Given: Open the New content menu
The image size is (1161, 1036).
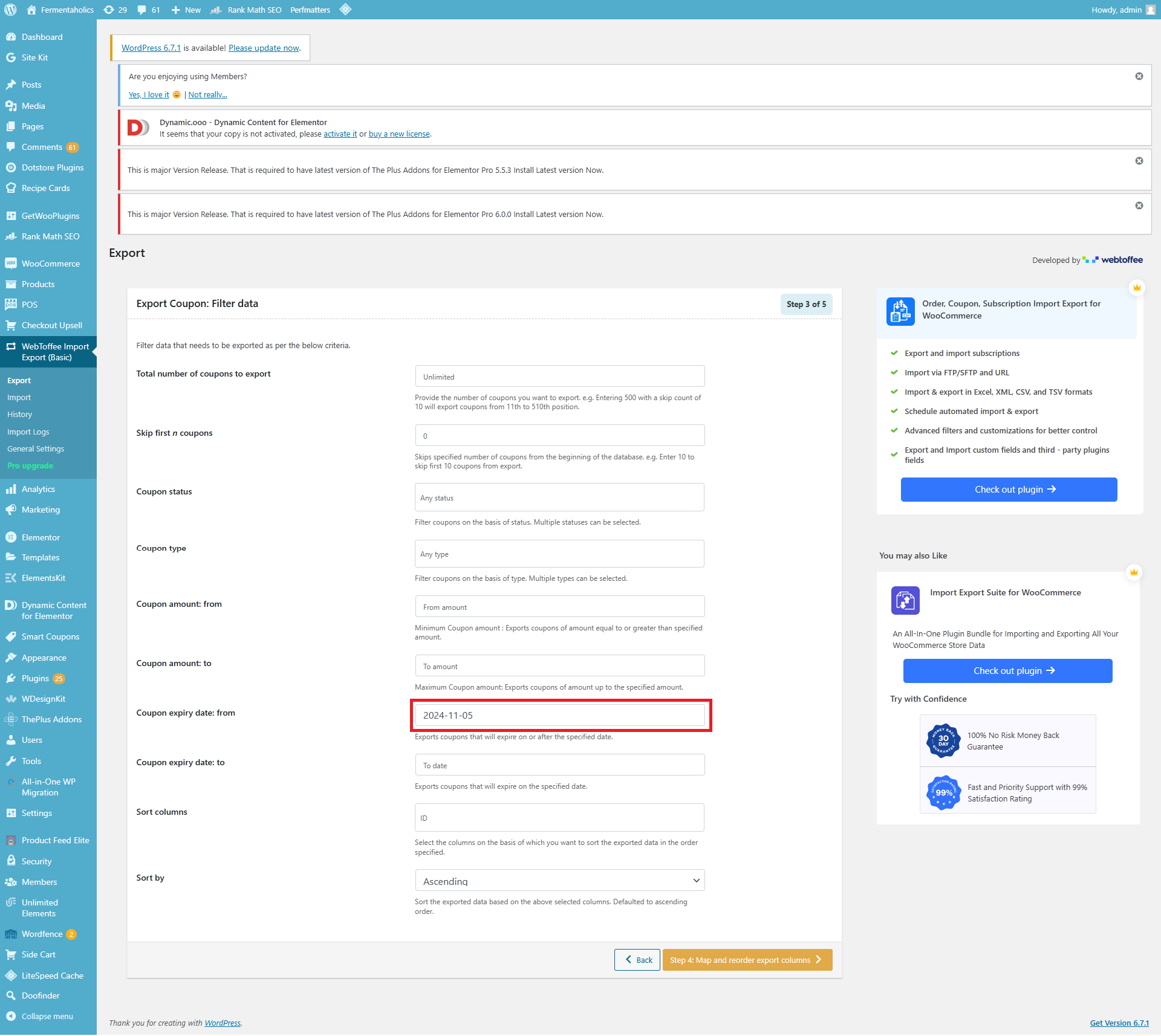Looking at the screenshot, I should pos(186,10).
